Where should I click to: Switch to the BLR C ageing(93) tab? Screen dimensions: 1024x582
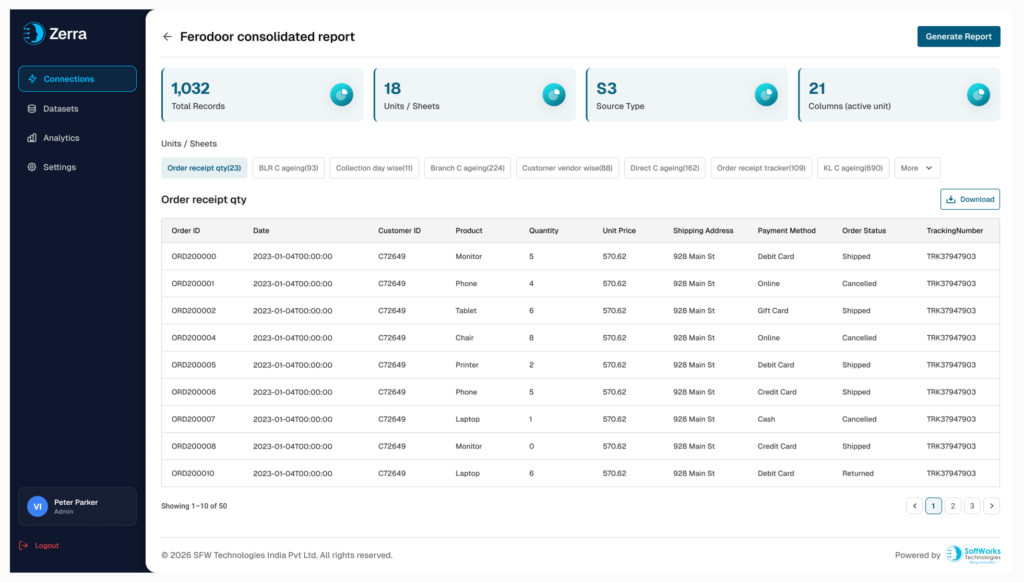(x=288, y=168)
